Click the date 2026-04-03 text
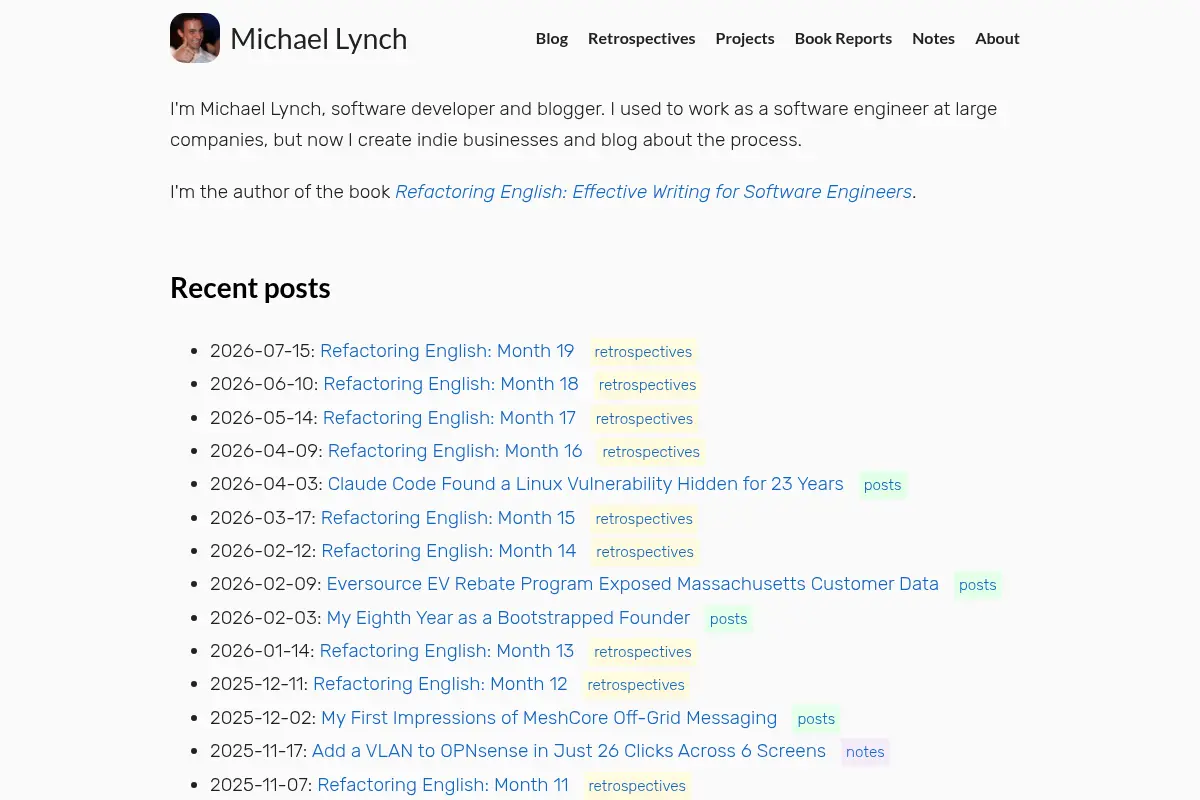 tap(266, 484)
